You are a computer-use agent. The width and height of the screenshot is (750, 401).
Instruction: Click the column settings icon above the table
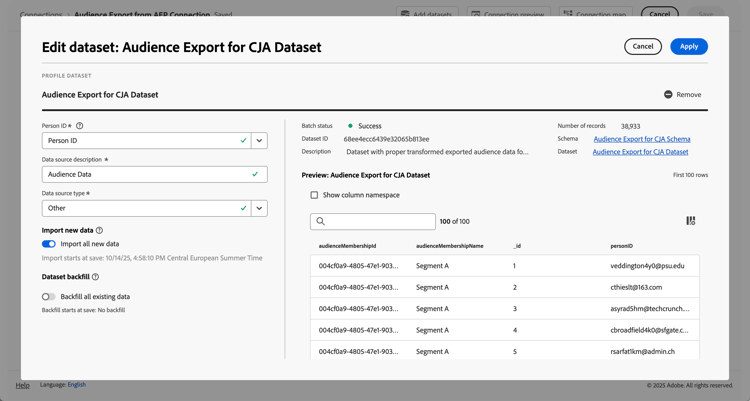click(690, 221)
